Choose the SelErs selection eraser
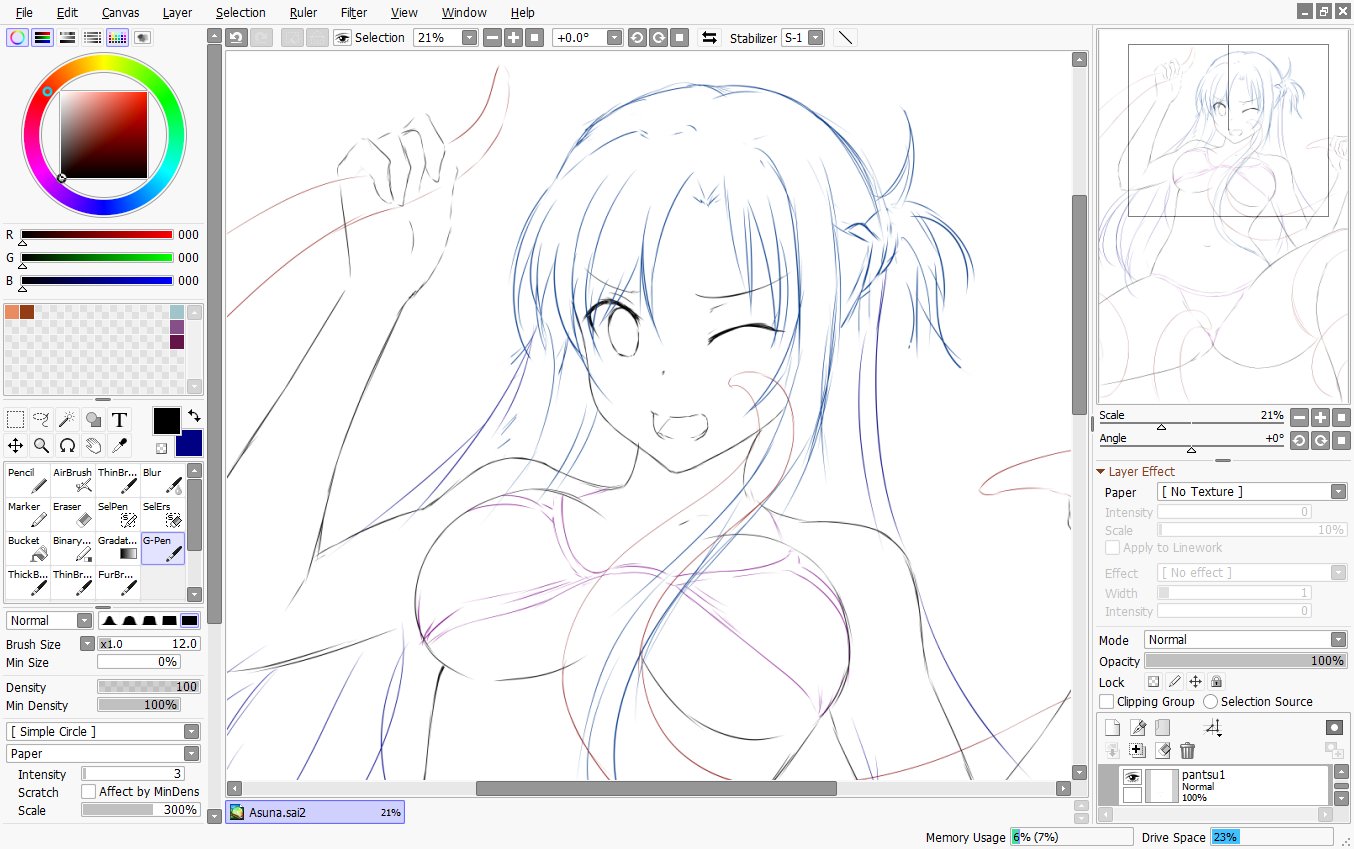 [x=162, y=514]
